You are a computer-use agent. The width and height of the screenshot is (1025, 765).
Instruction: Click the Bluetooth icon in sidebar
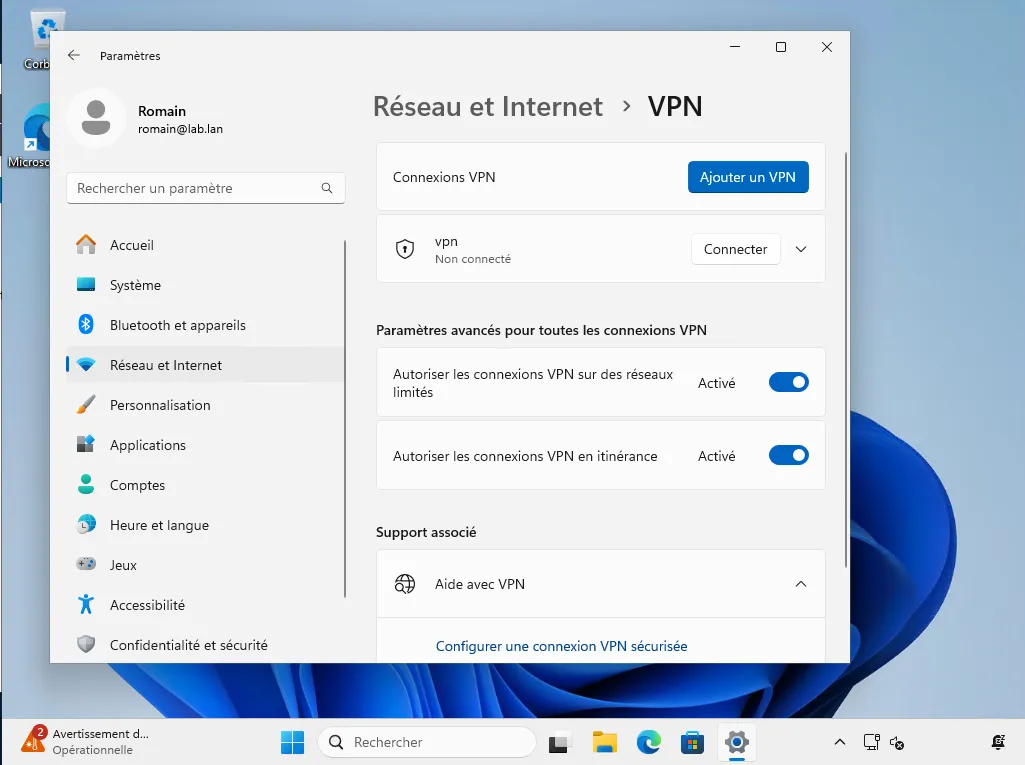point(87,325)
